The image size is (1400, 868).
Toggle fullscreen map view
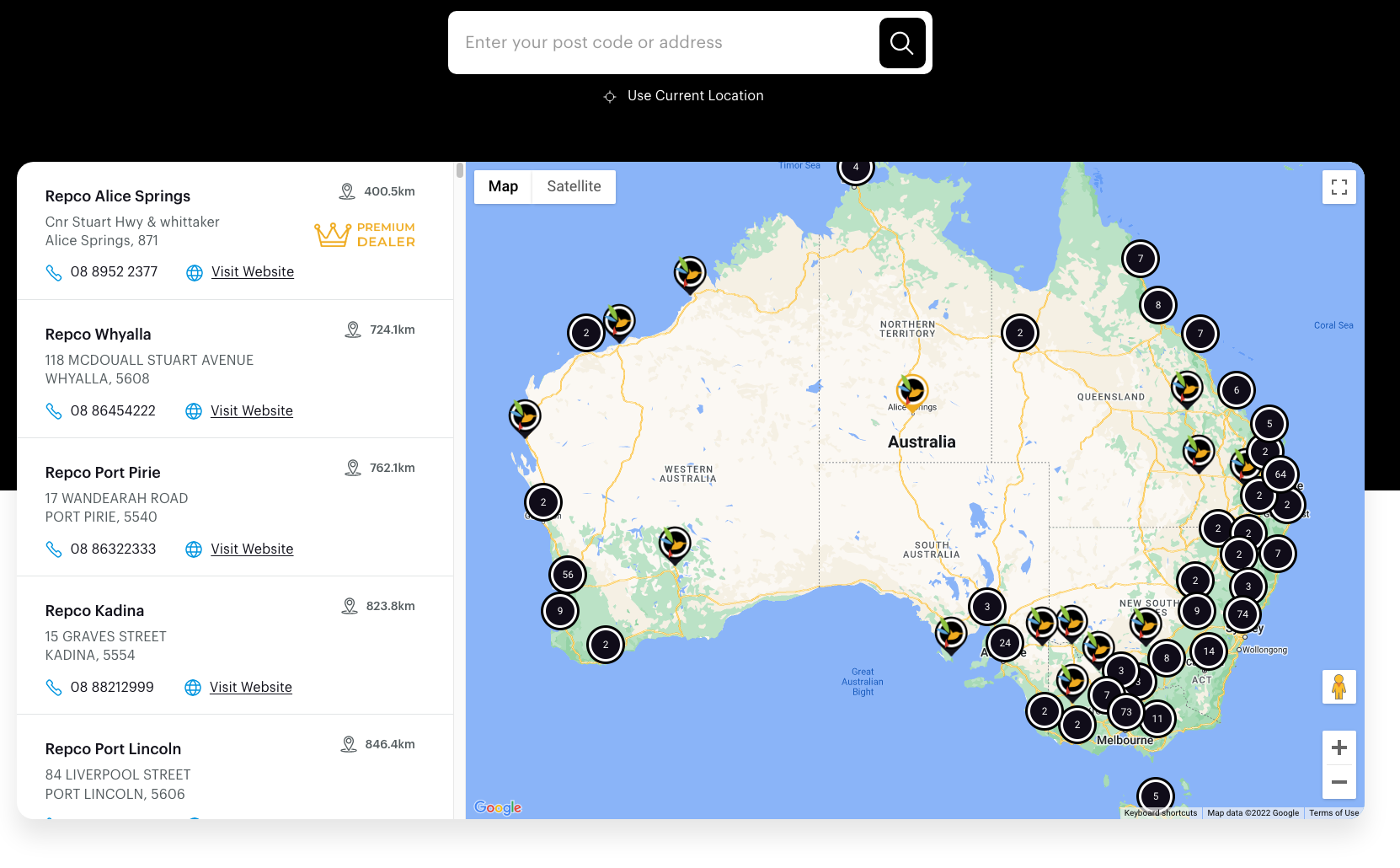pos(1339,187)
